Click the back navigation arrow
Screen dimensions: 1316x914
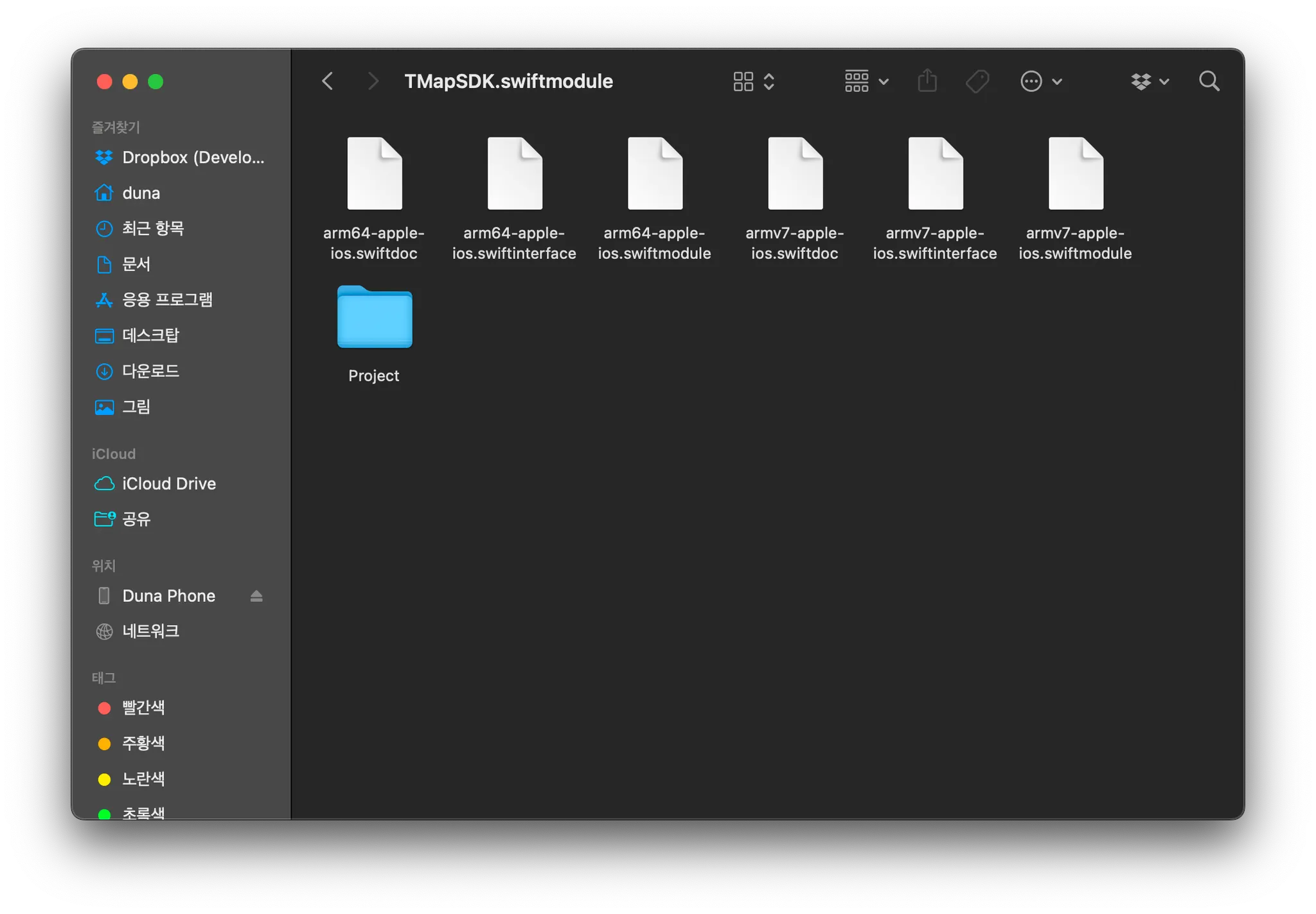(x=328, y=82)
